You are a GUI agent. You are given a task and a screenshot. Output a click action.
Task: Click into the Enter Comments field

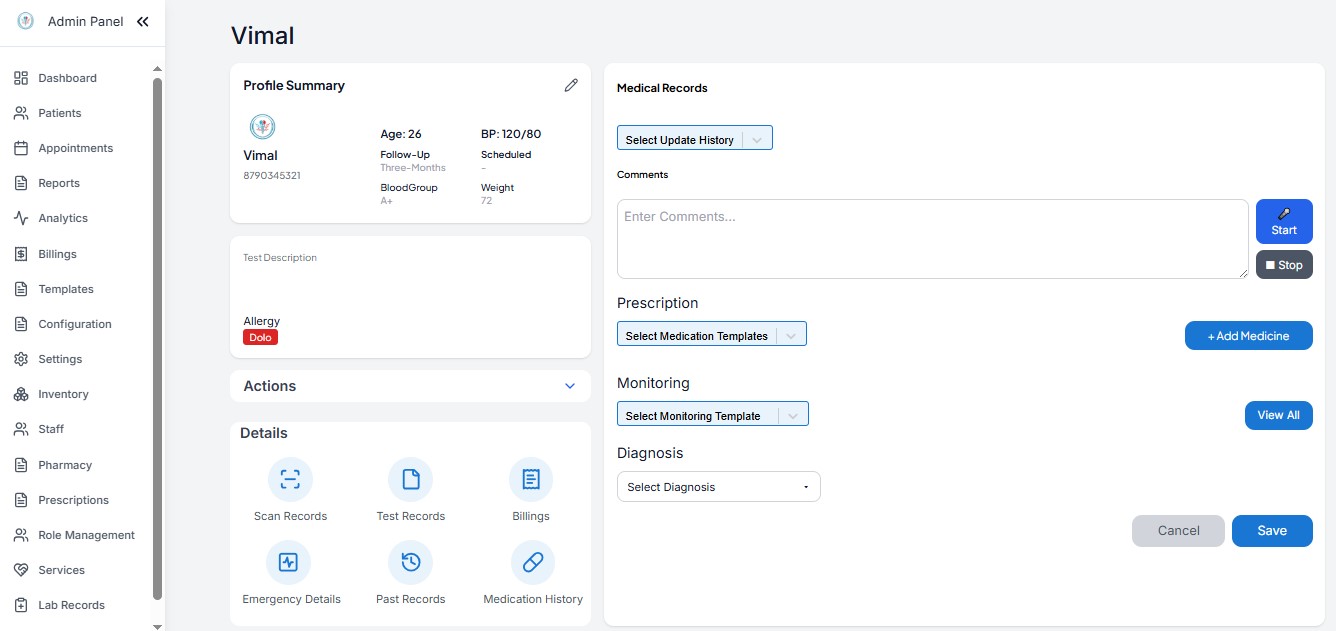point(932,239)
